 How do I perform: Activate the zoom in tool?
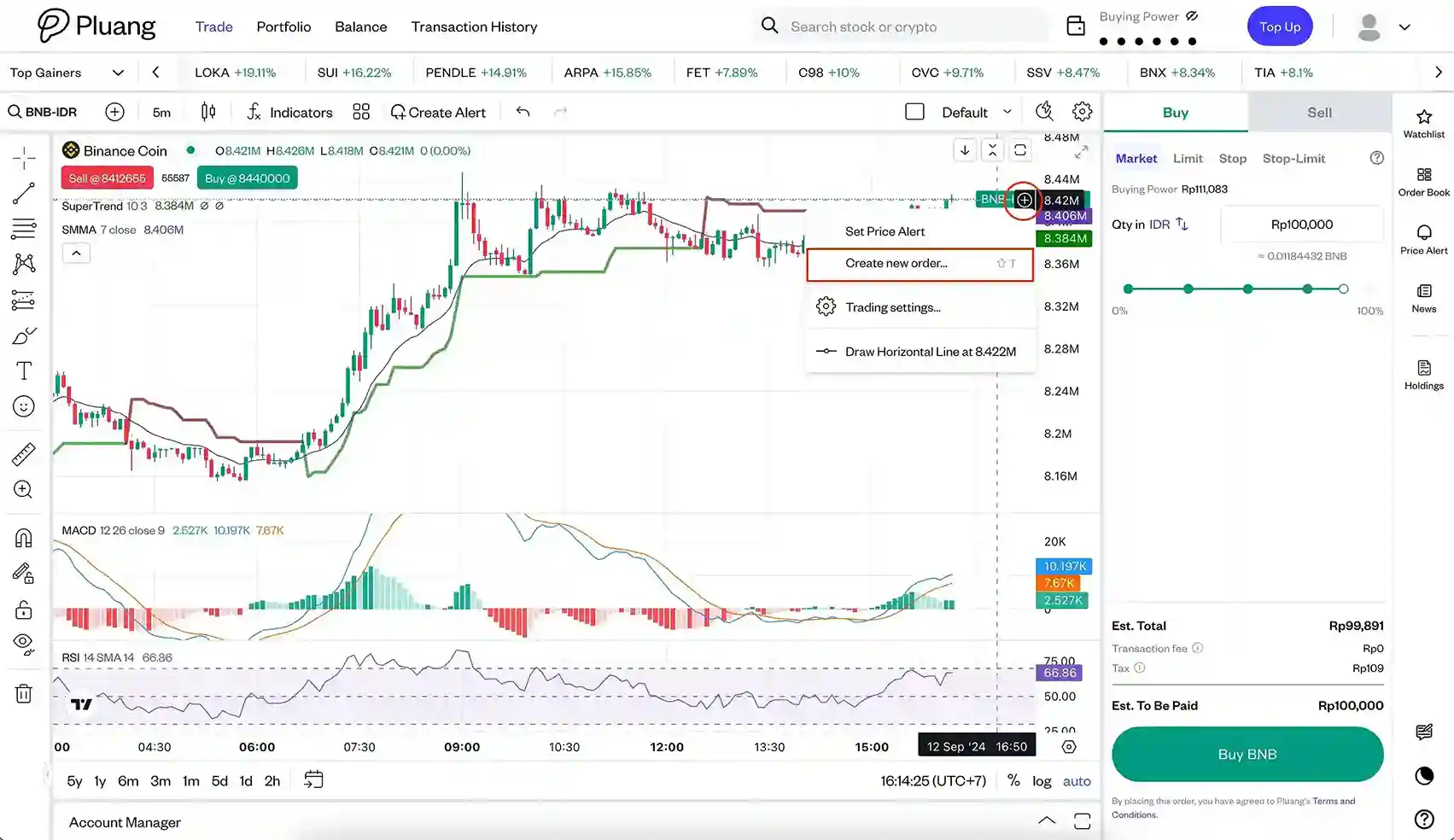pos(24,489)
